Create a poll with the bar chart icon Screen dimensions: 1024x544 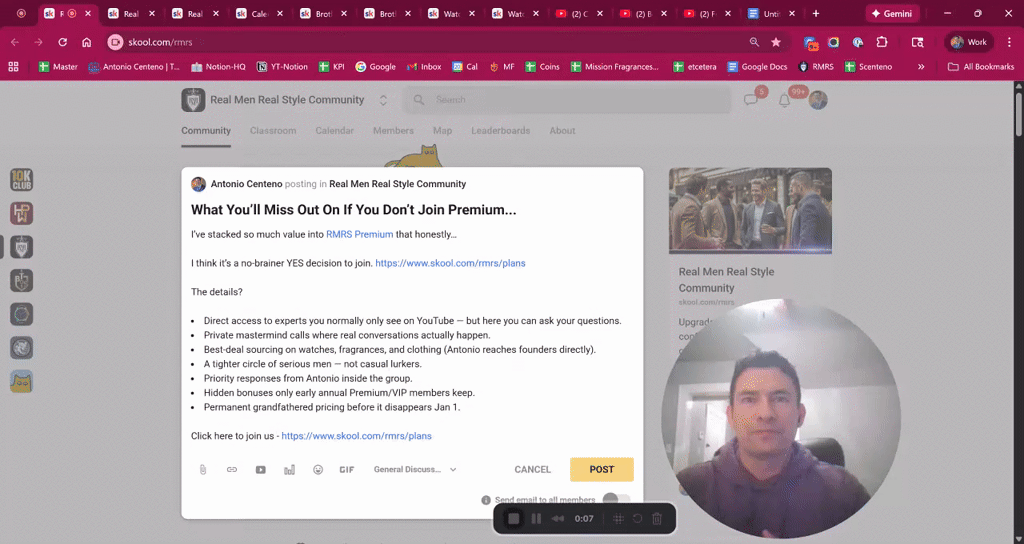tap(289, 470)
